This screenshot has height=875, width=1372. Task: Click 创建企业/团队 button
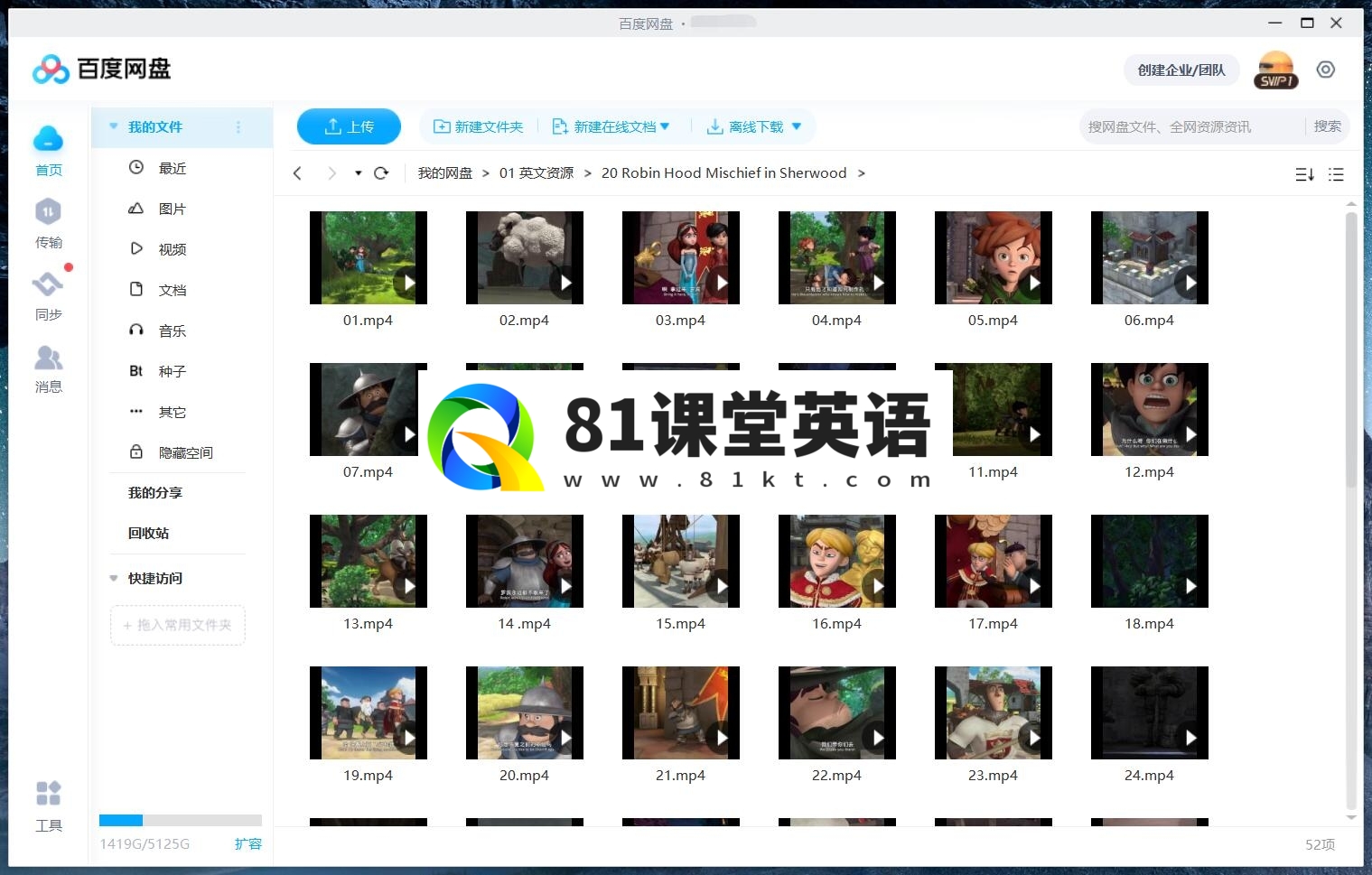point(1181,70)
